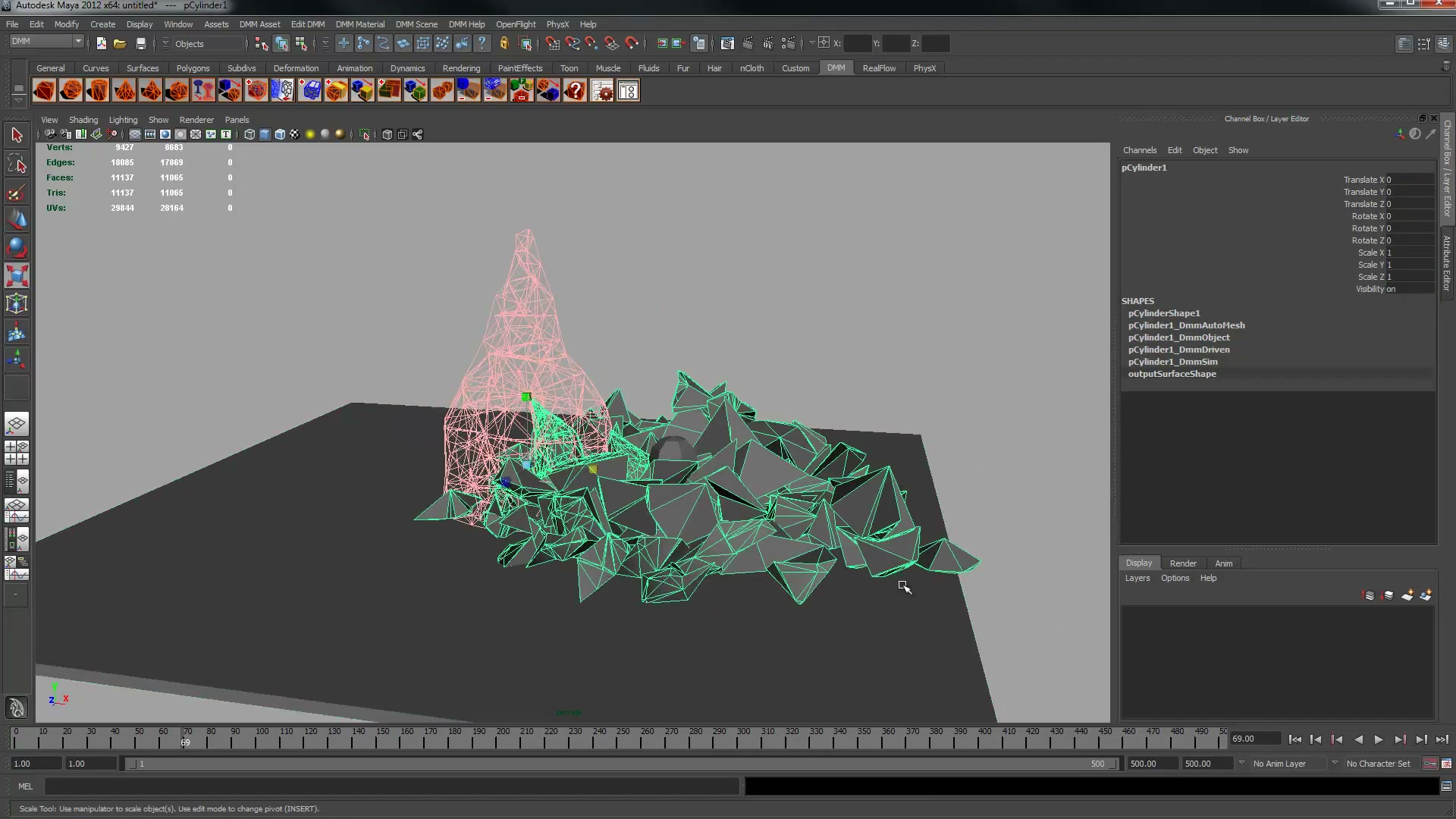Viewport: 1456px width, 819px height.
Task: Switch to the Dynamics shelf tab
Action: [x=407, y=68]
